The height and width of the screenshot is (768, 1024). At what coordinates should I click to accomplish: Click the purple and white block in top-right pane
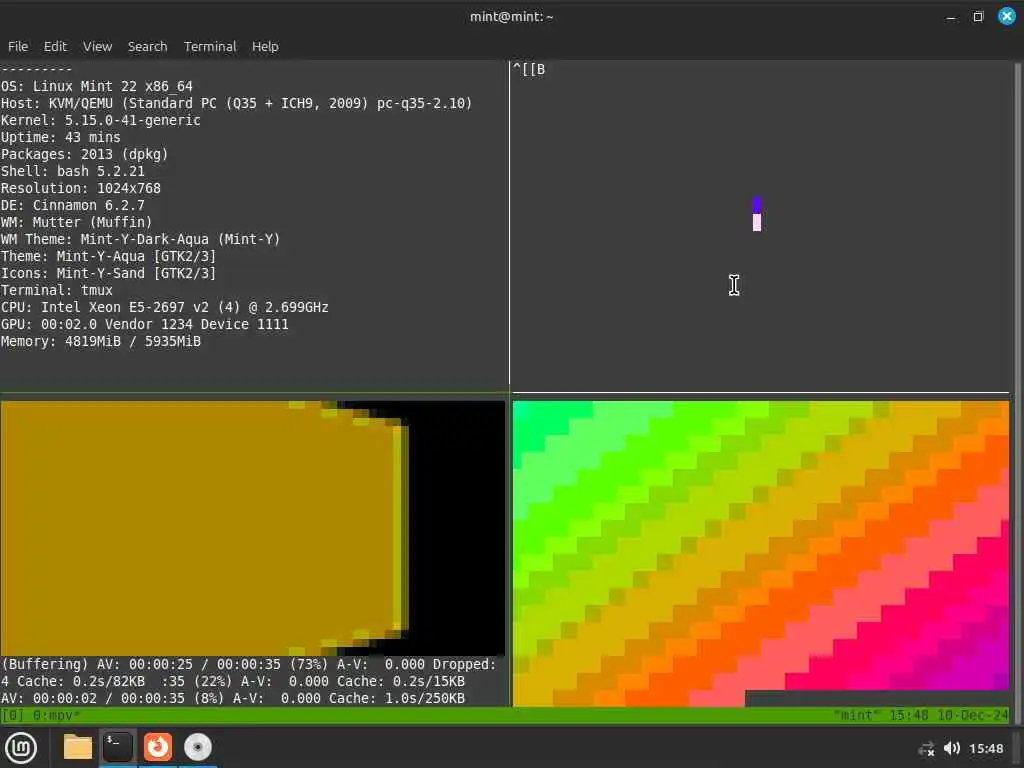[757, 214]
